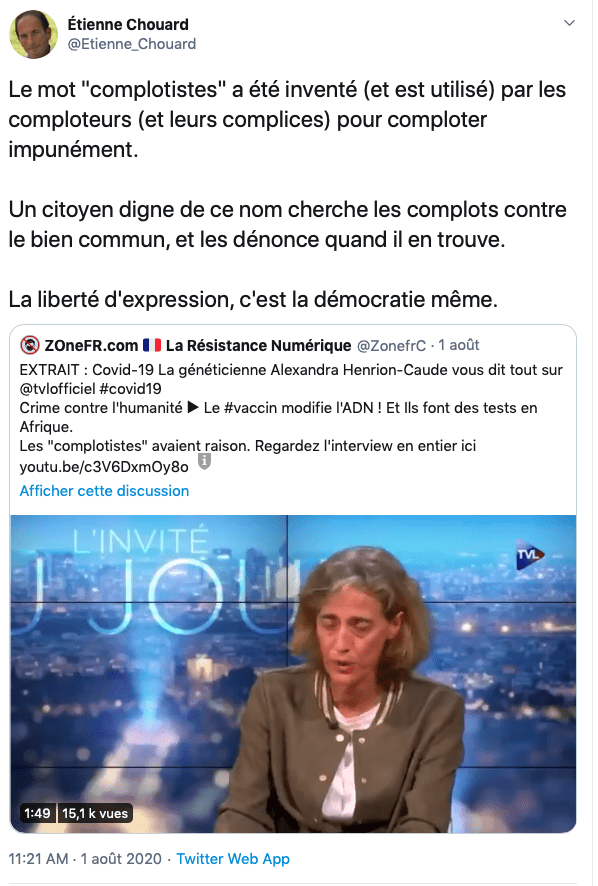Click the info icon beside the YouTube link
This screenshot has height=886, width=598.
pos(204,462)
